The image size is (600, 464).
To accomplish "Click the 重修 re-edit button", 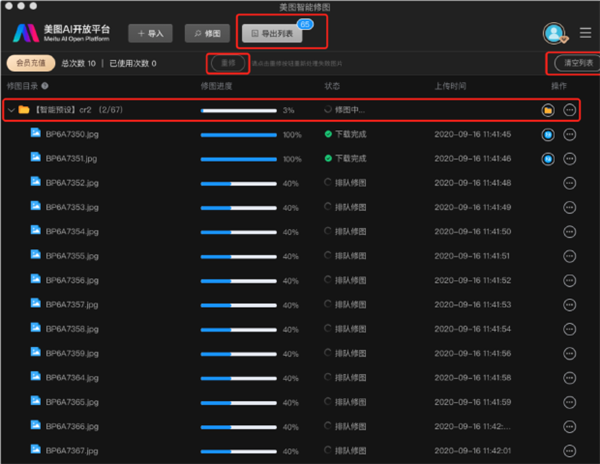I will (x=227, y=63).
